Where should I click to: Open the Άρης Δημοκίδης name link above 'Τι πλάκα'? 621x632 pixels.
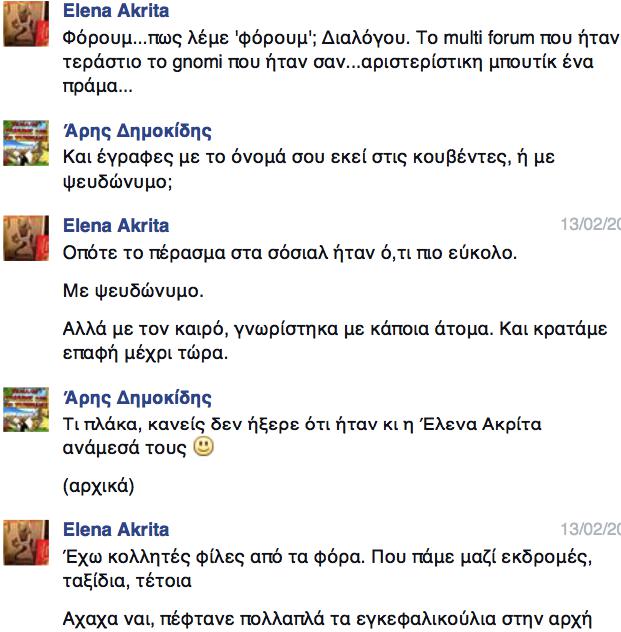click(137, 398)
